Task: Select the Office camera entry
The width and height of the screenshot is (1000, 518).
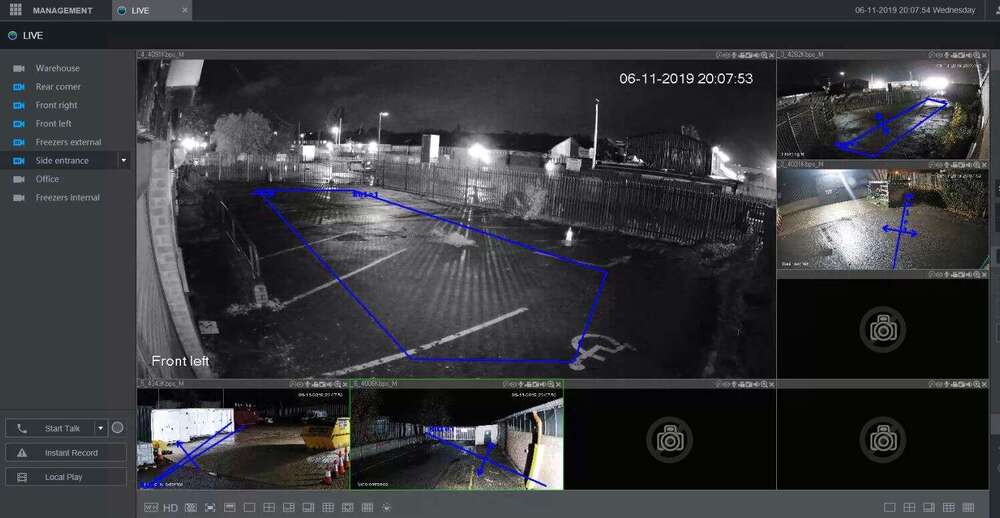Action: (x=47, y=179)
